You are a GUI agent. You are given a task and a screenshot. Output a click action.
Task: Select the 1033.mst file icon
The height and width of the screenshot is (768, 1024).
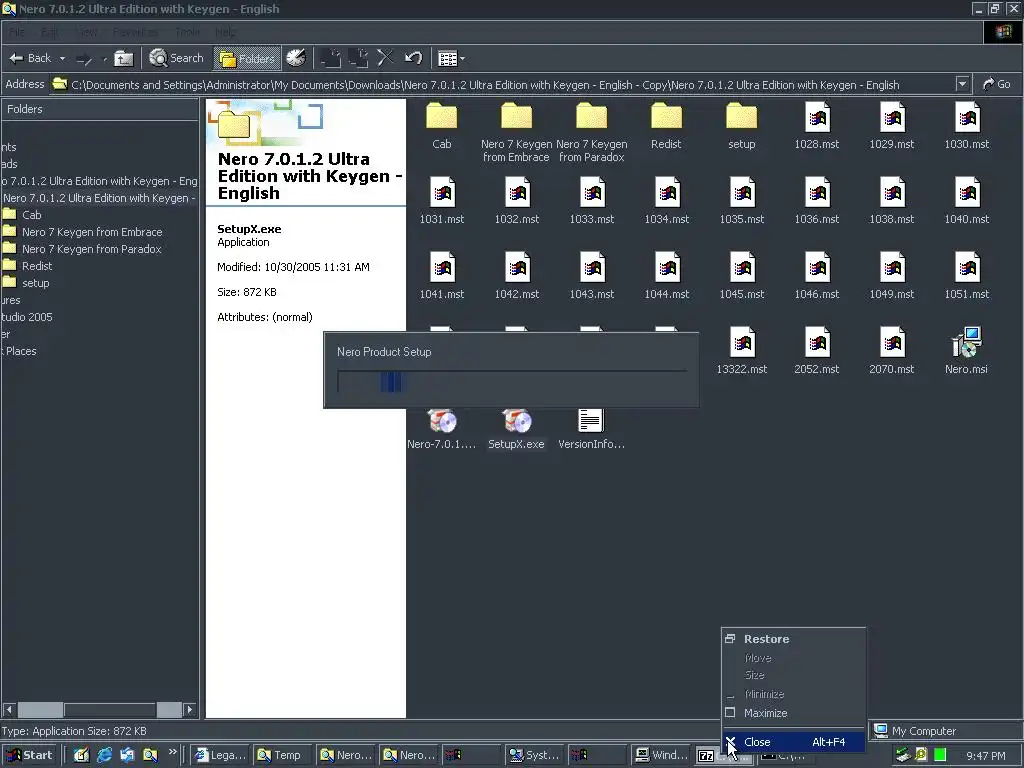click(x=592, y=193)
